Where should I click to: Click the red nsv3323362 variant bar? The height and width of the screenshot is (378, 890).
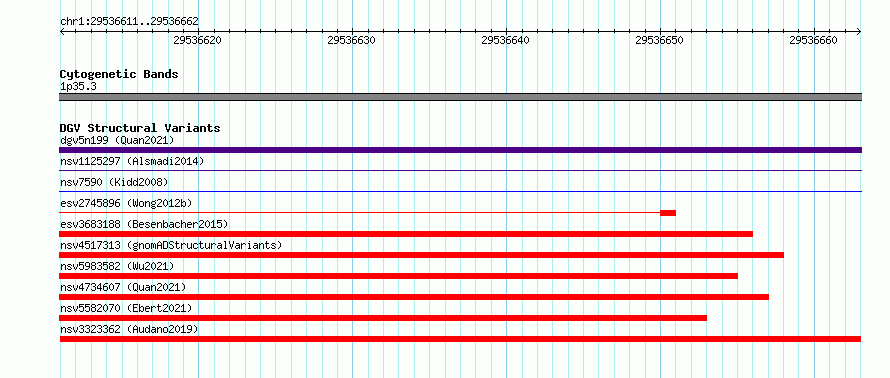tap(460, 339)
